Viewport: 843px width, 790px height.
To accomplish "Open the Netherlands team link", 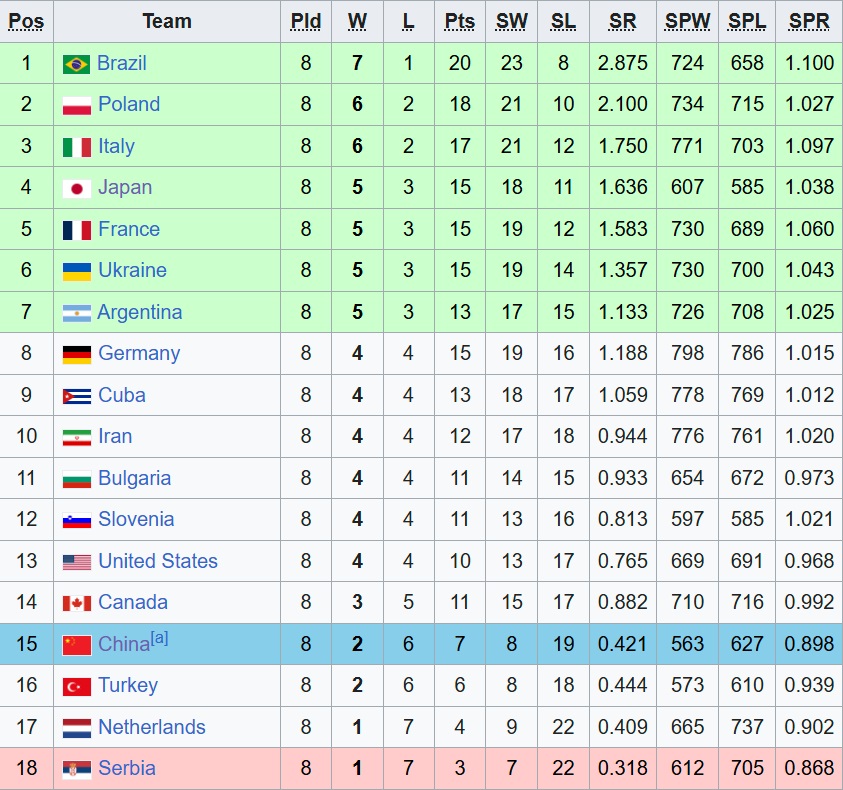I will [x=152, y=727].
